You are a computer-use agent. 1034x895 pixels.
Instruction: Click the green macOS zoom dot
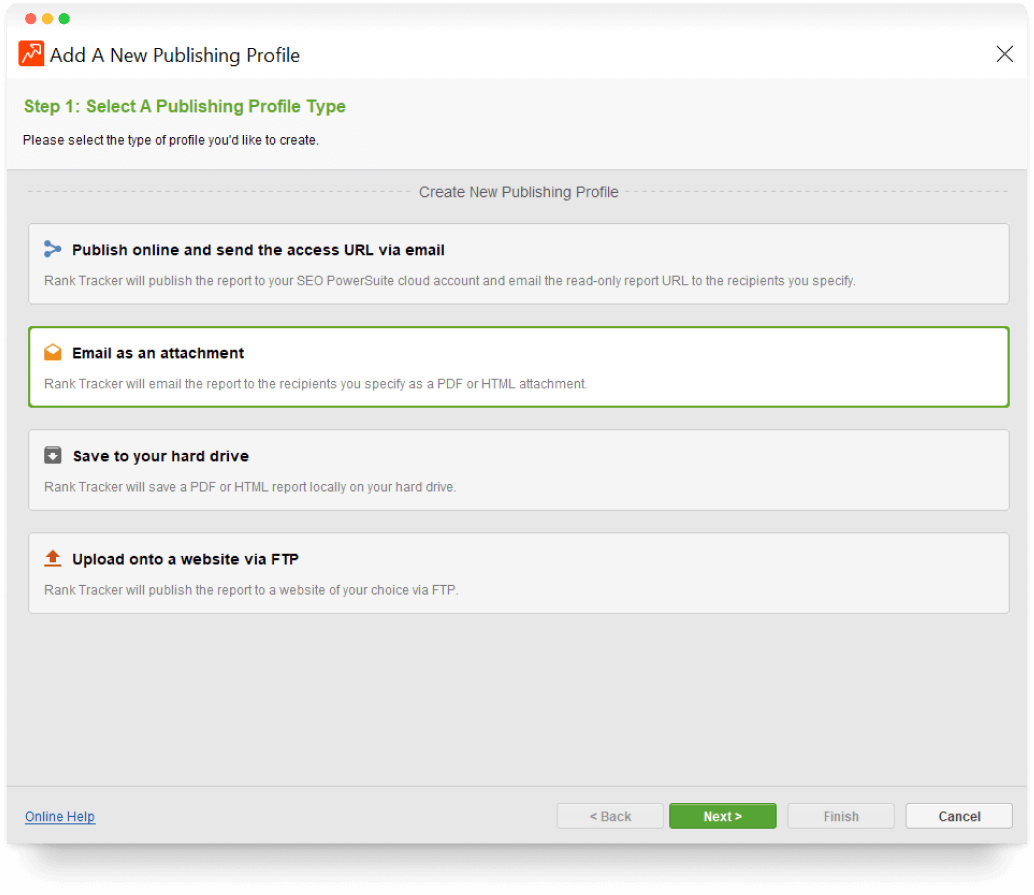(x=64, y=18)
